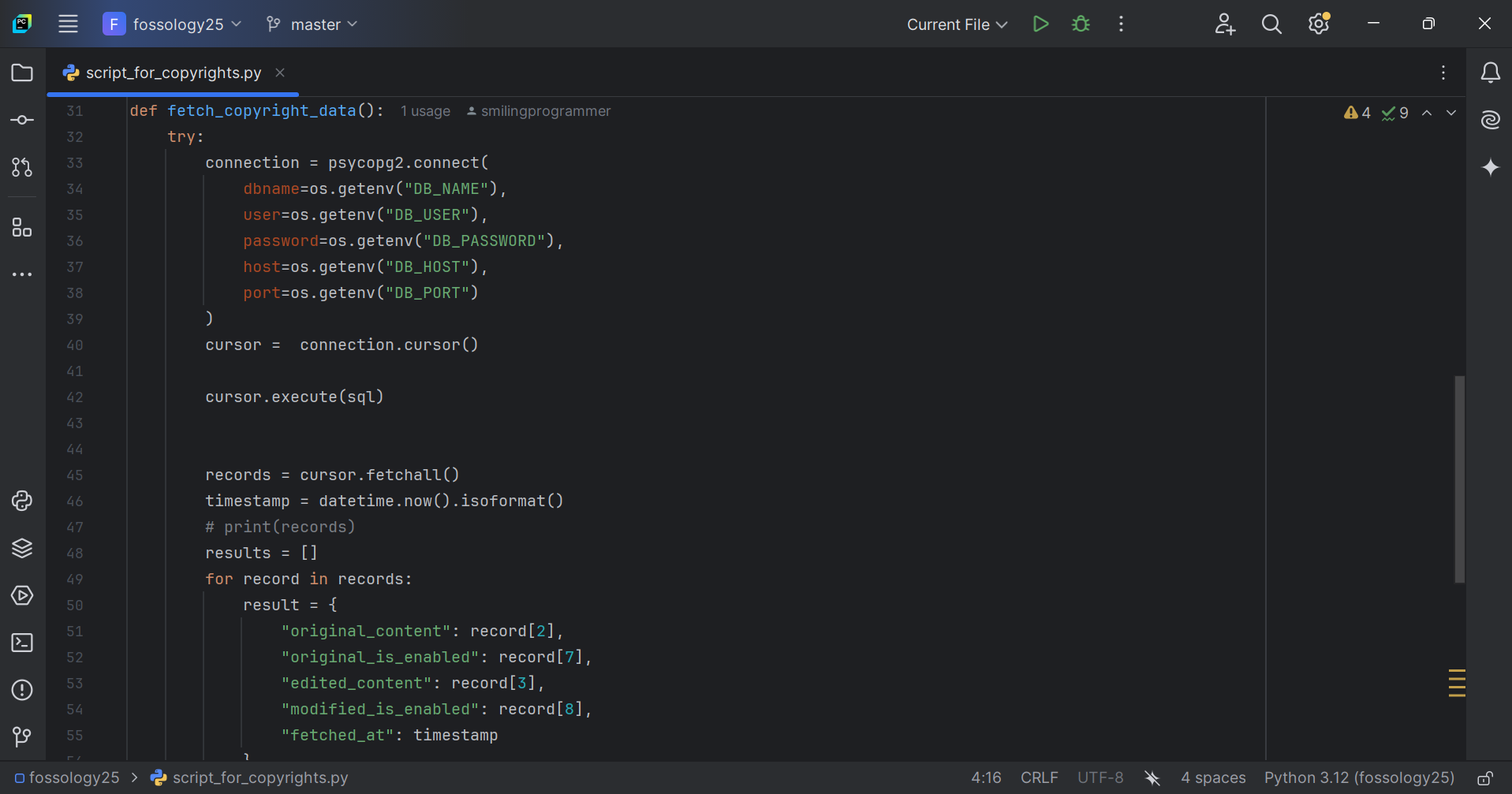Open the main hamburger menu

click(68, 24)
